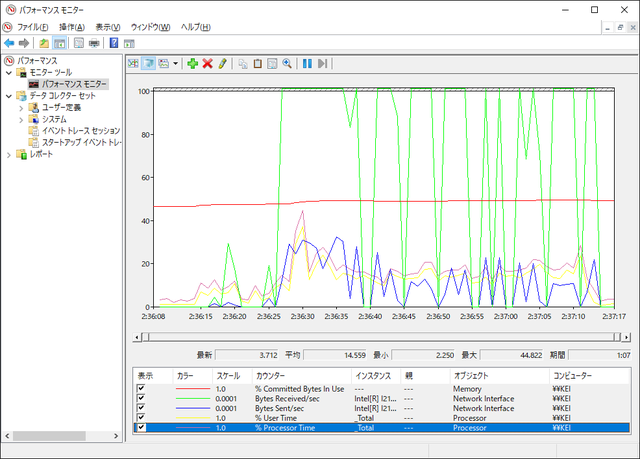The width and height of the screenshot is (640, 459).
Task: Select the View Log Data icon
Action: [149, 64]
